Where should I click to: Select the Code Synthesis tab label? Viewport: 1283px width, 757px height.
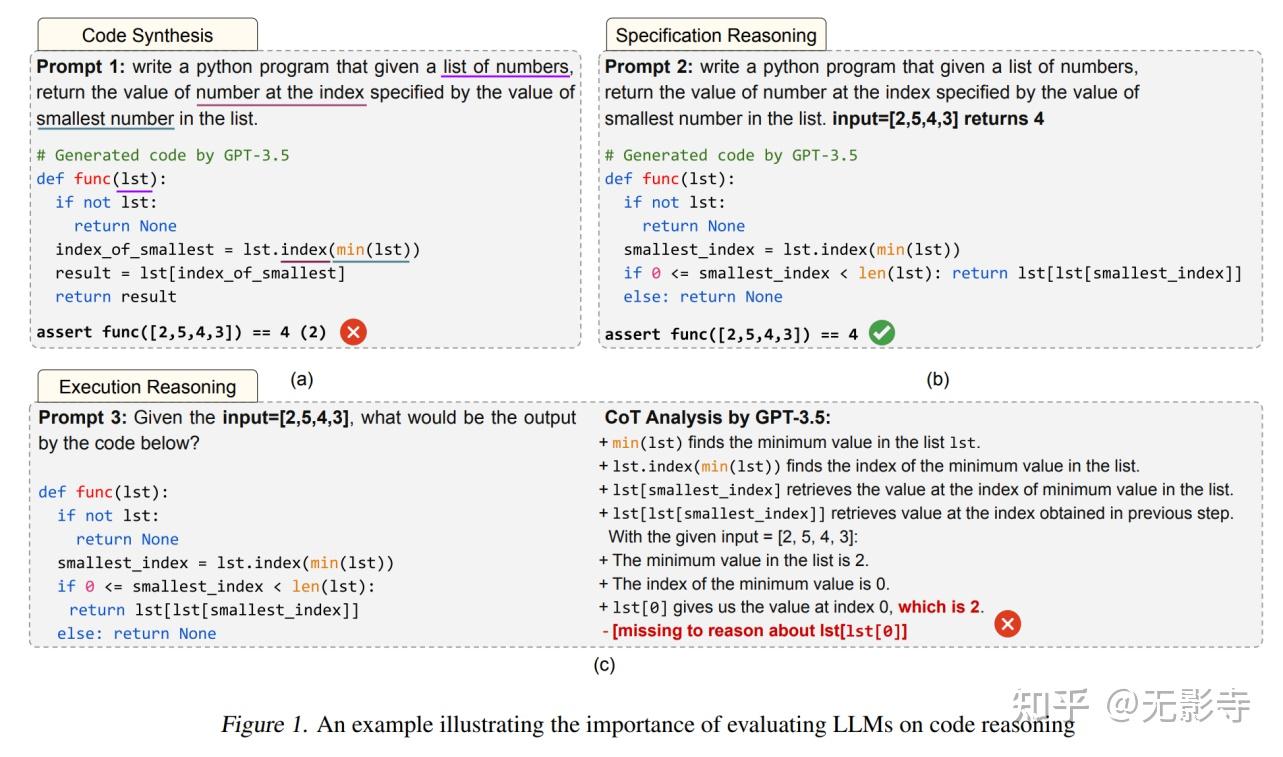147,35
